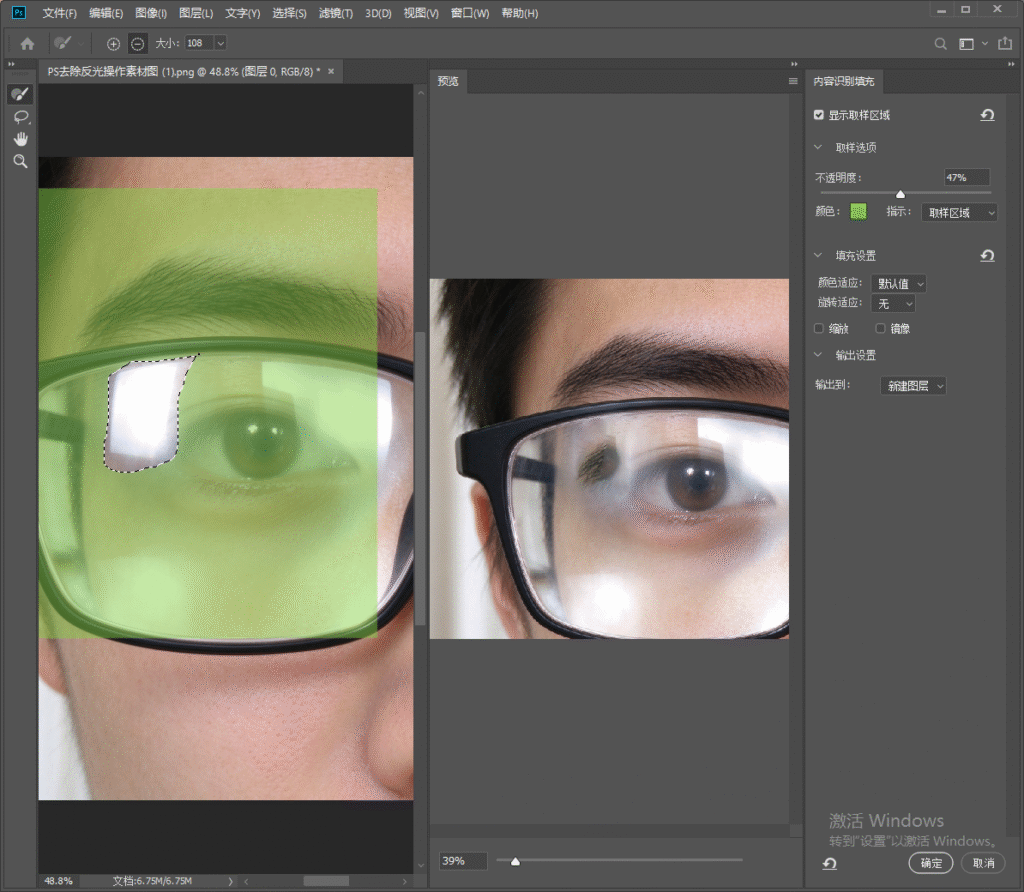Screen dimensions: 1024x892
Task: Collapse the 填充设置 section
Action: coord(818,255)
